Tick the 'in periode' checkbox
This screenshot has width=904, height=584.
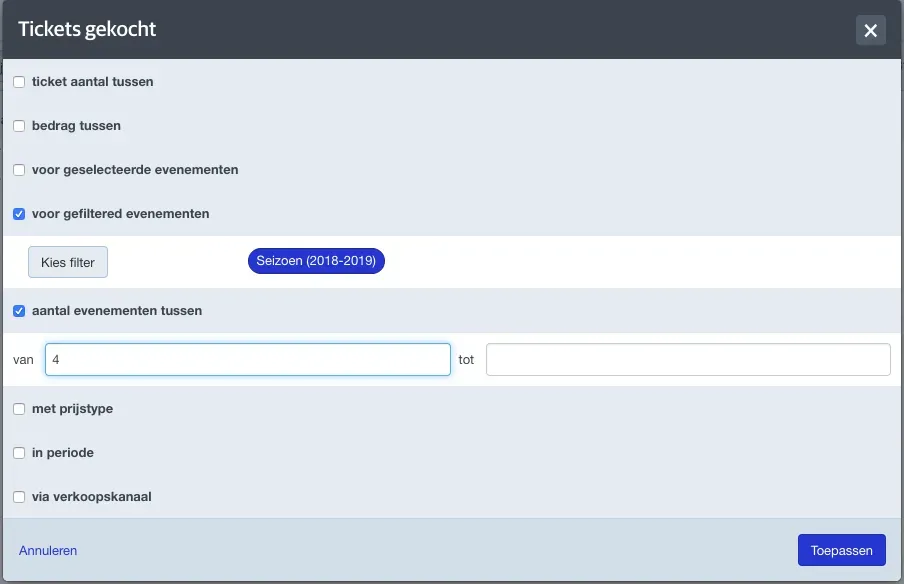click(19, 453)
